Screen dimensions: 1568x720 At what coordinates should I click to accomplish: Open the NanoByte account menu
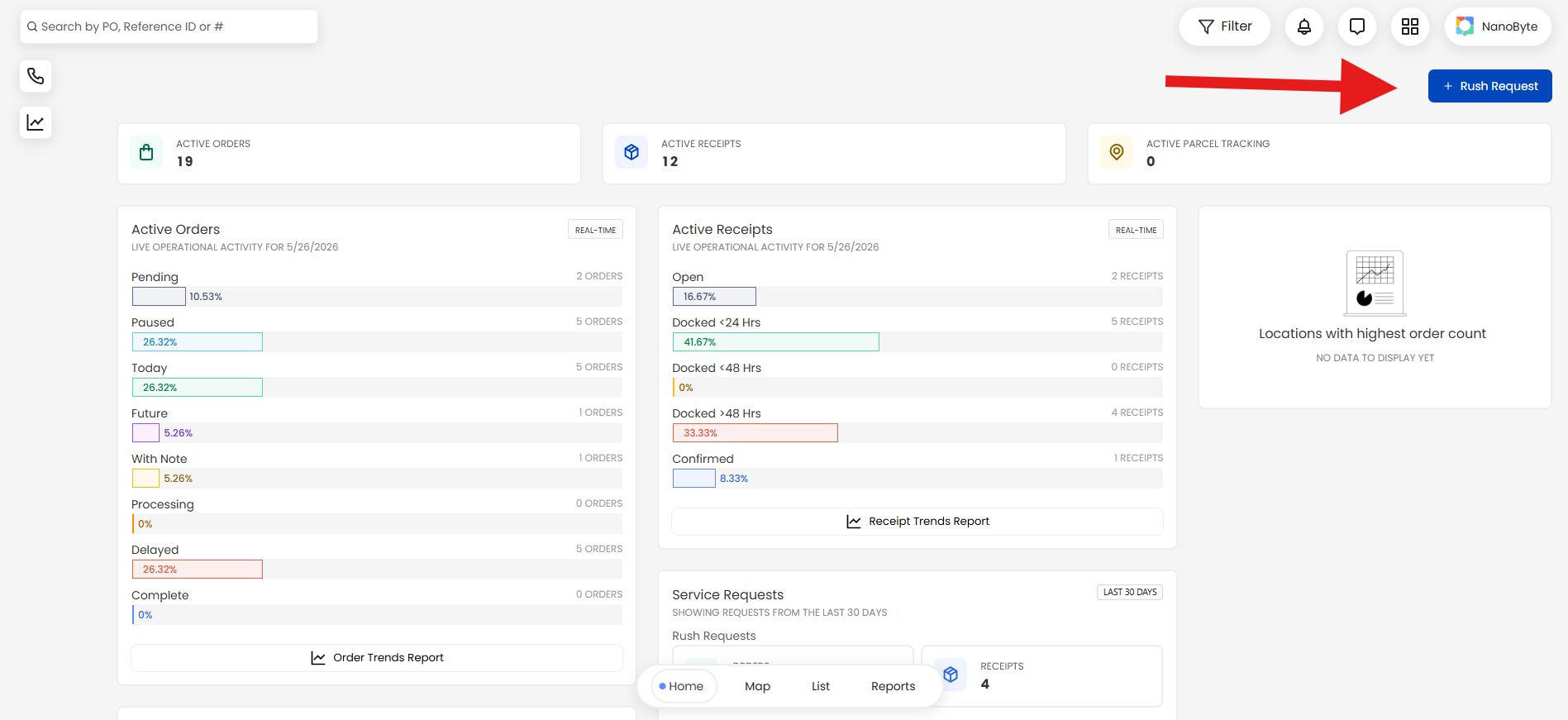click(1498, 26)
